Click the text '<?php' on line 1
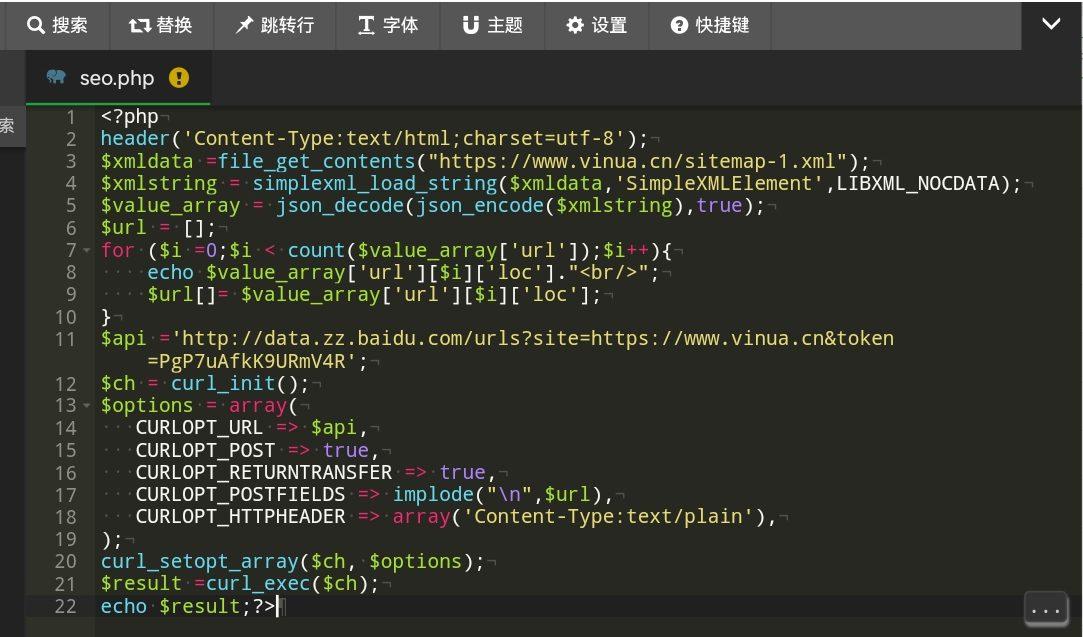1083x637 pixels. coord(130,117)
